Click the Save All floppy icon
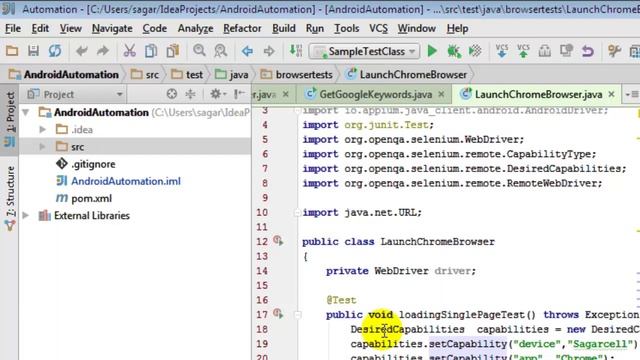The image size is (640, 360). point(33,51)
